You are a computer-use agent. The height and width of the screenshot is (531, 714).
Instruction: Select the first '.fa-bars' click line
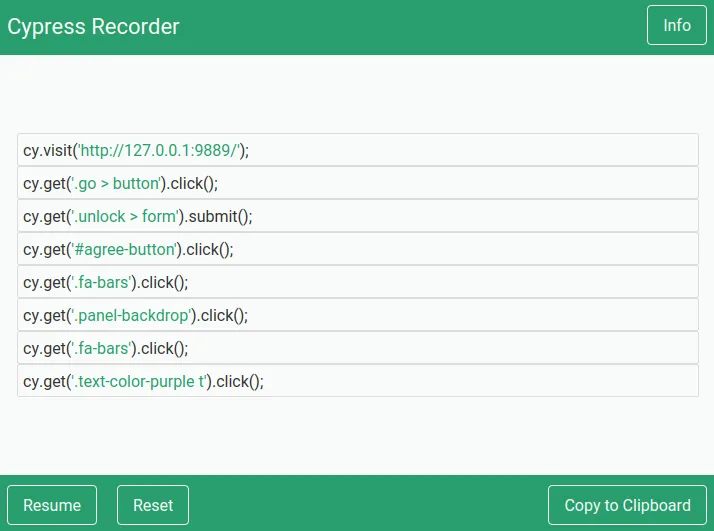pyautogui.click(x=450, y=282)
